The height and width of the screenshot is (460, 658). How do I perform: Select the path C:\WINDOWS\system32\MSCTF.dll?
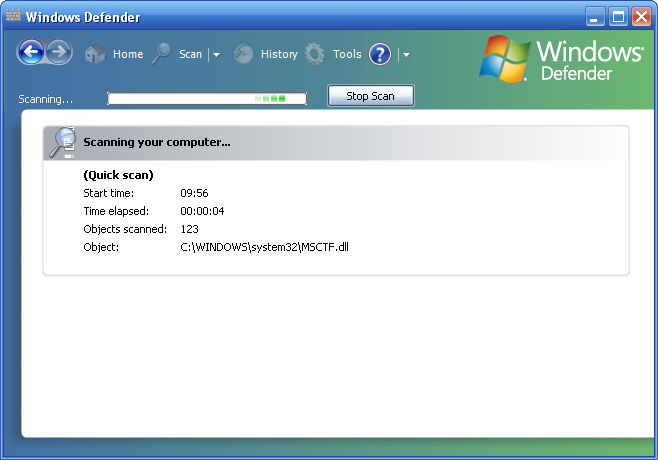point(264,247)
